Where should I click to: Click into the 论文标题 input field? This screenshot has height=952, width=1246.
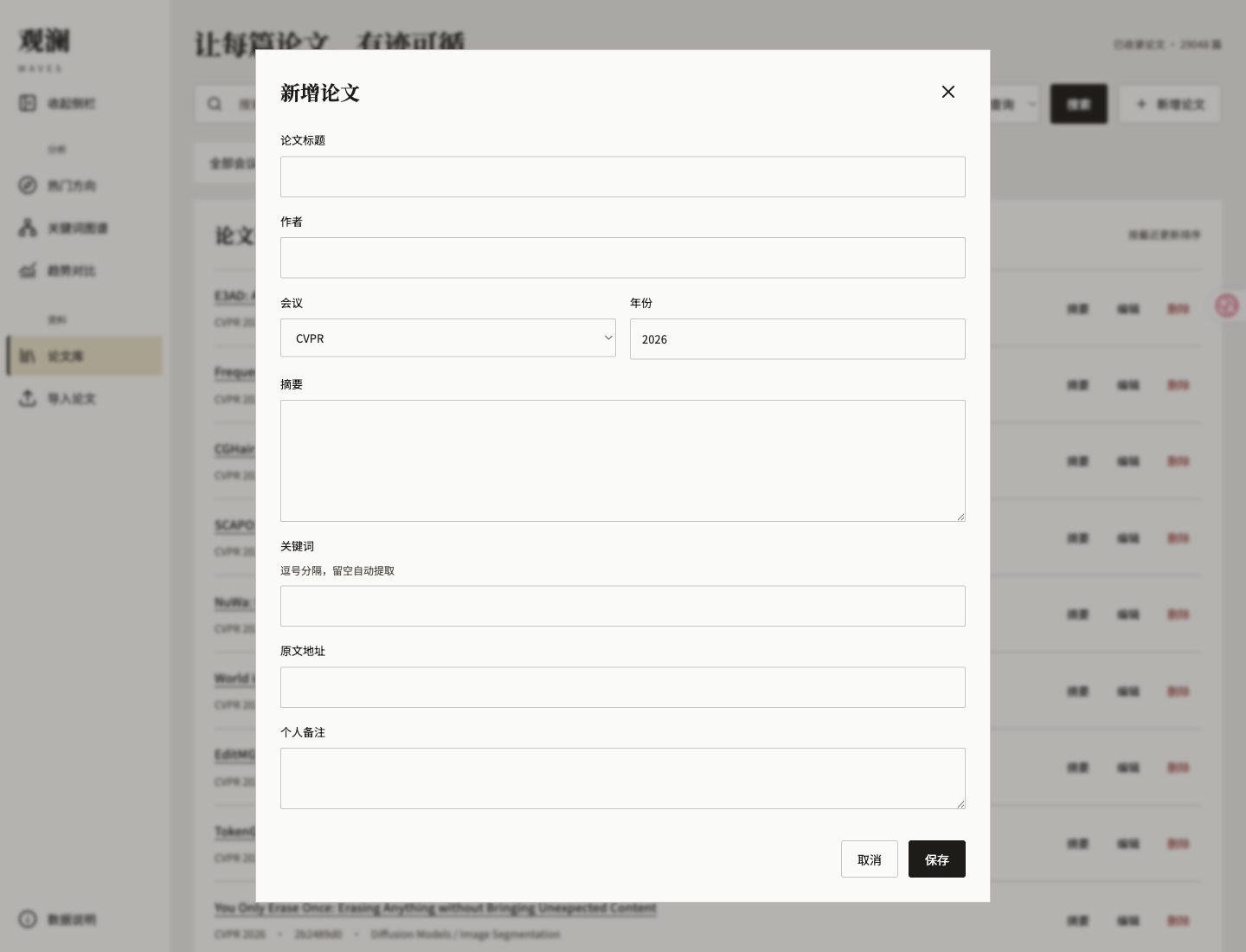click(x=623, y=177)
